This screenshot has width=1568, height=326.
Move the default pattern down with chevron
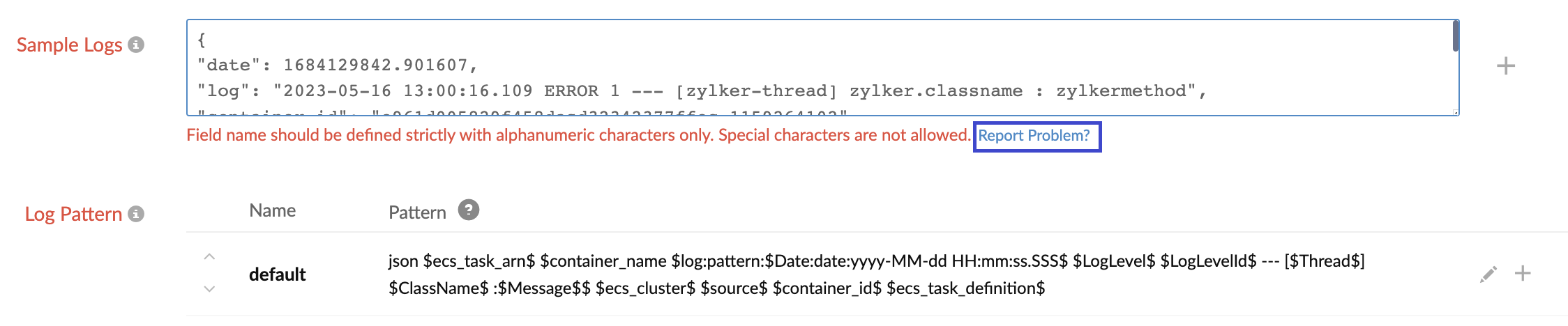pos(209,288)
